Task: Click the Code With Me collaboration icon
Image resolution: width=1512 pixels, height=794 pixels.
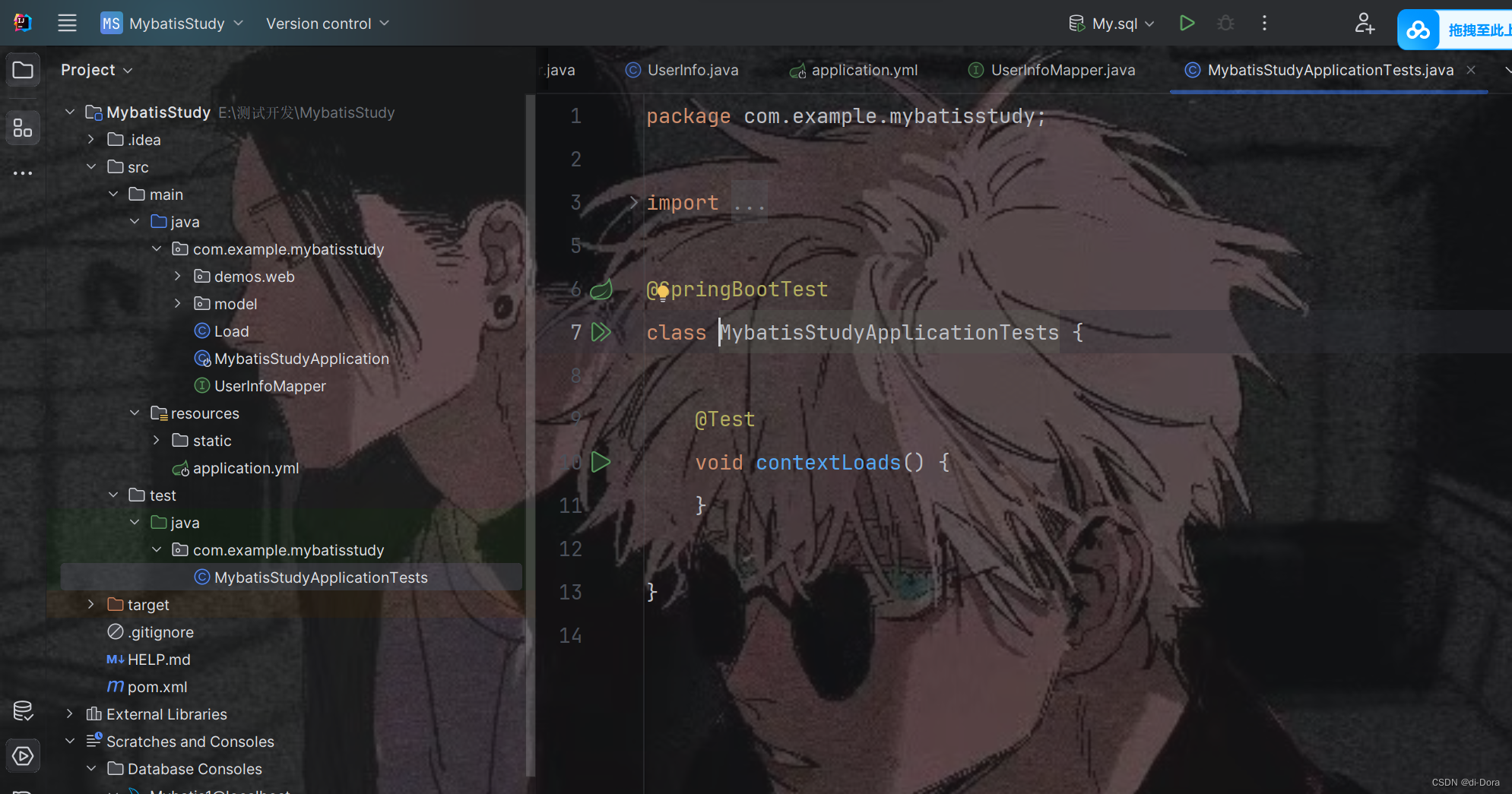Action: point(1418,29)
